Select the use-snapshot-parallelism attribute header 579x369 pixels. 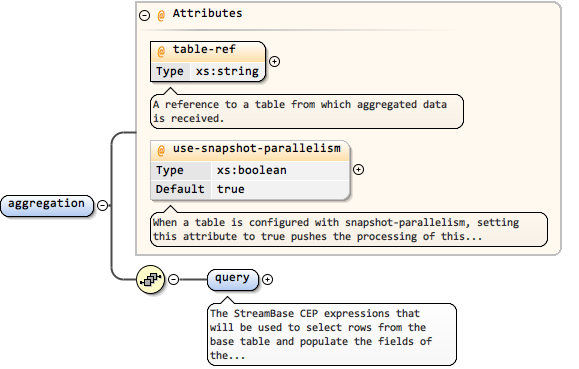click(250, 151)
